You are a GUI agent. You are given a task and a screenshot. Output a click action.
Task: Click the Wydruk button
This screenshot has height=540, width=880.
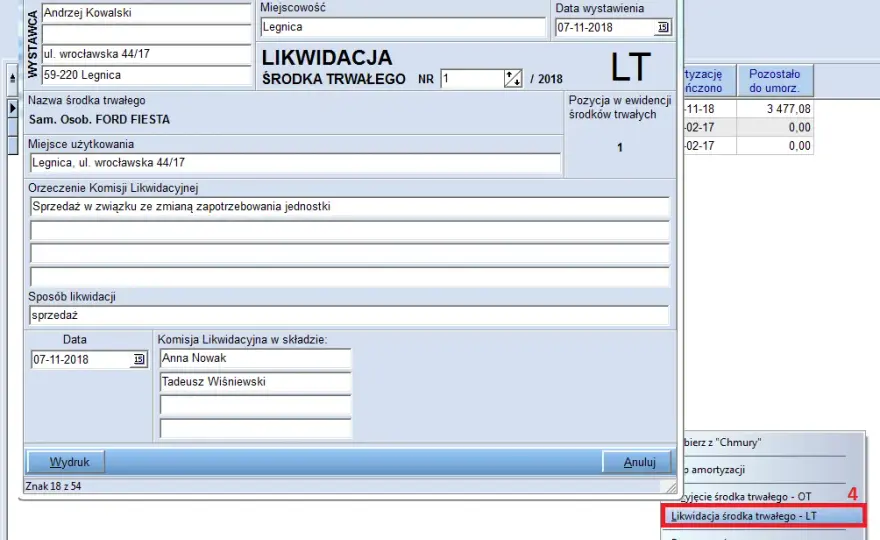[x=66, y=462]
